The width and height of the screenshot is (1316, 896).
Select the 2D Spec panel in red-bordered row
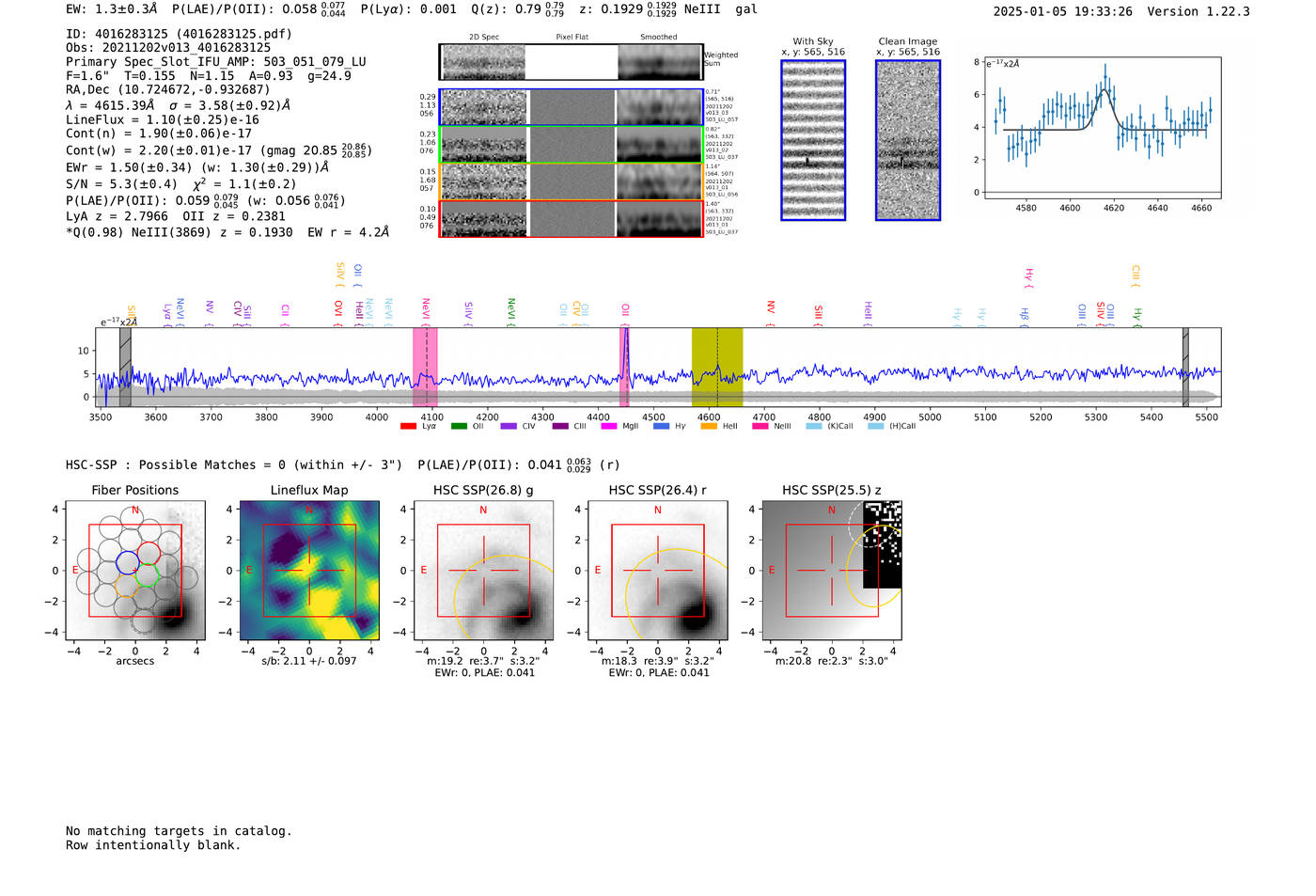[x=484, y=219]
